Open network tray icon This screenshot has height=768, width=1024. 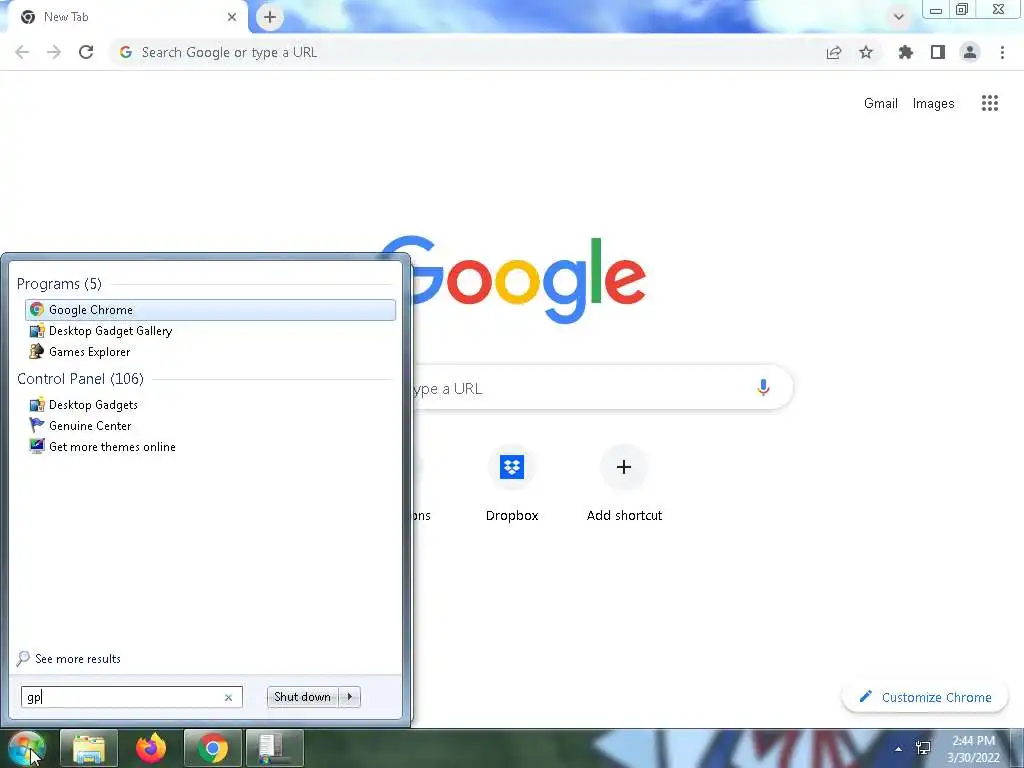click(x=923, y=748)
